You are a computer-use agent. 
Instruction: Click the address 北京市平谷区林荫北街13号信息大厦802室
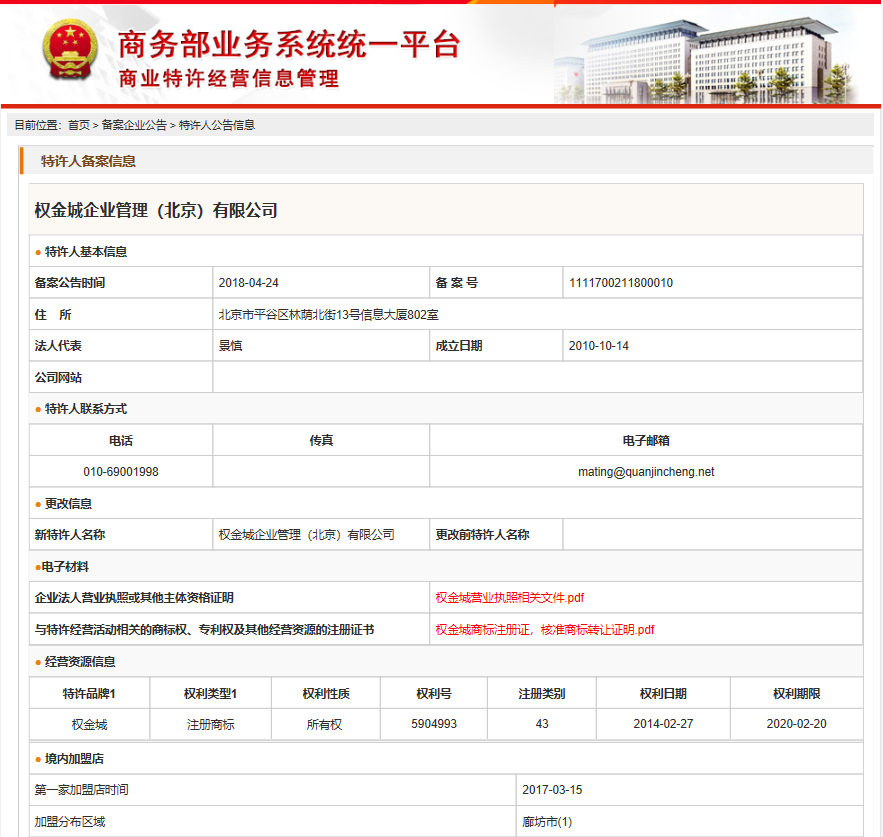tap(328, 315)
